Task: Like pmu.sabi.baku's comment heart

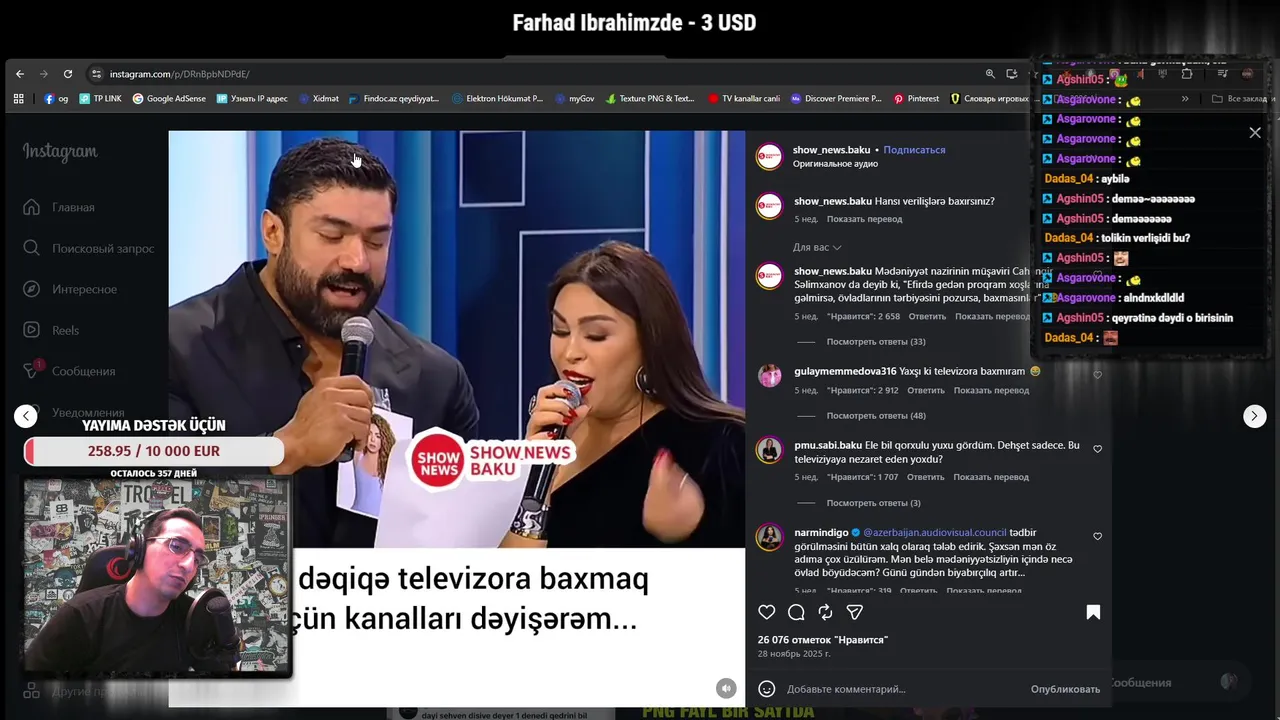Action: [1097, 449]
